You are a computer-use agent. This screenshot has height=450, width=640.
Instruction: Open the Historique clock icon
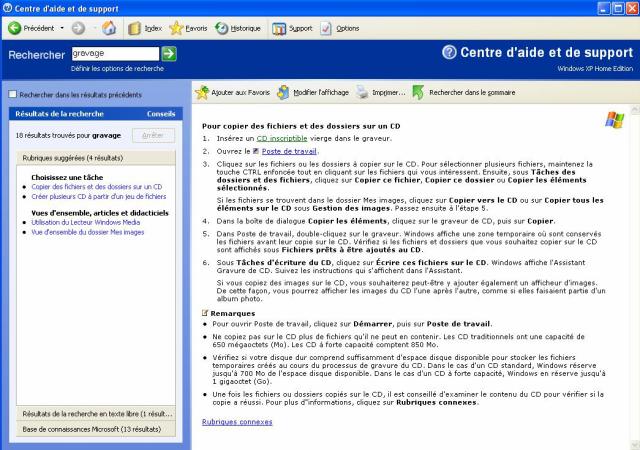[222, 28]
